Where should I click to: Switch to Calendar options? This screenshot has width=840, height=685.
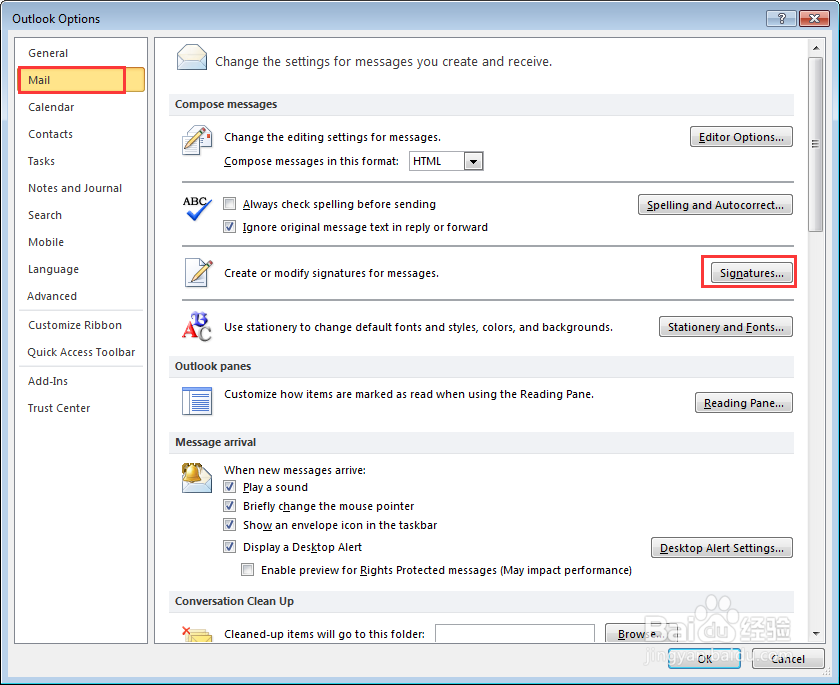[x=80, y=107]
